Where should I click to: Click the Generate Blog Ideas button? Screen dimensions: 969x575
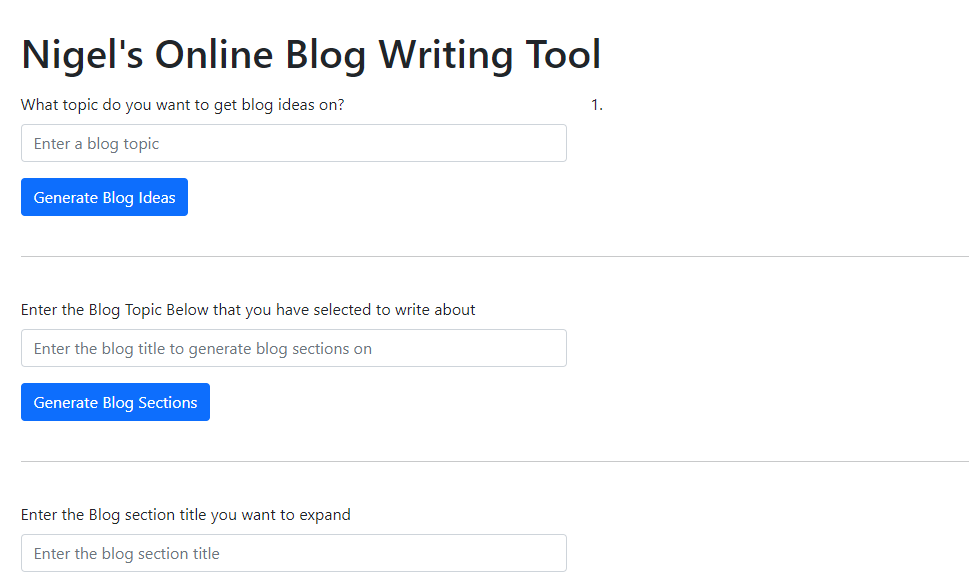point(104,197)
